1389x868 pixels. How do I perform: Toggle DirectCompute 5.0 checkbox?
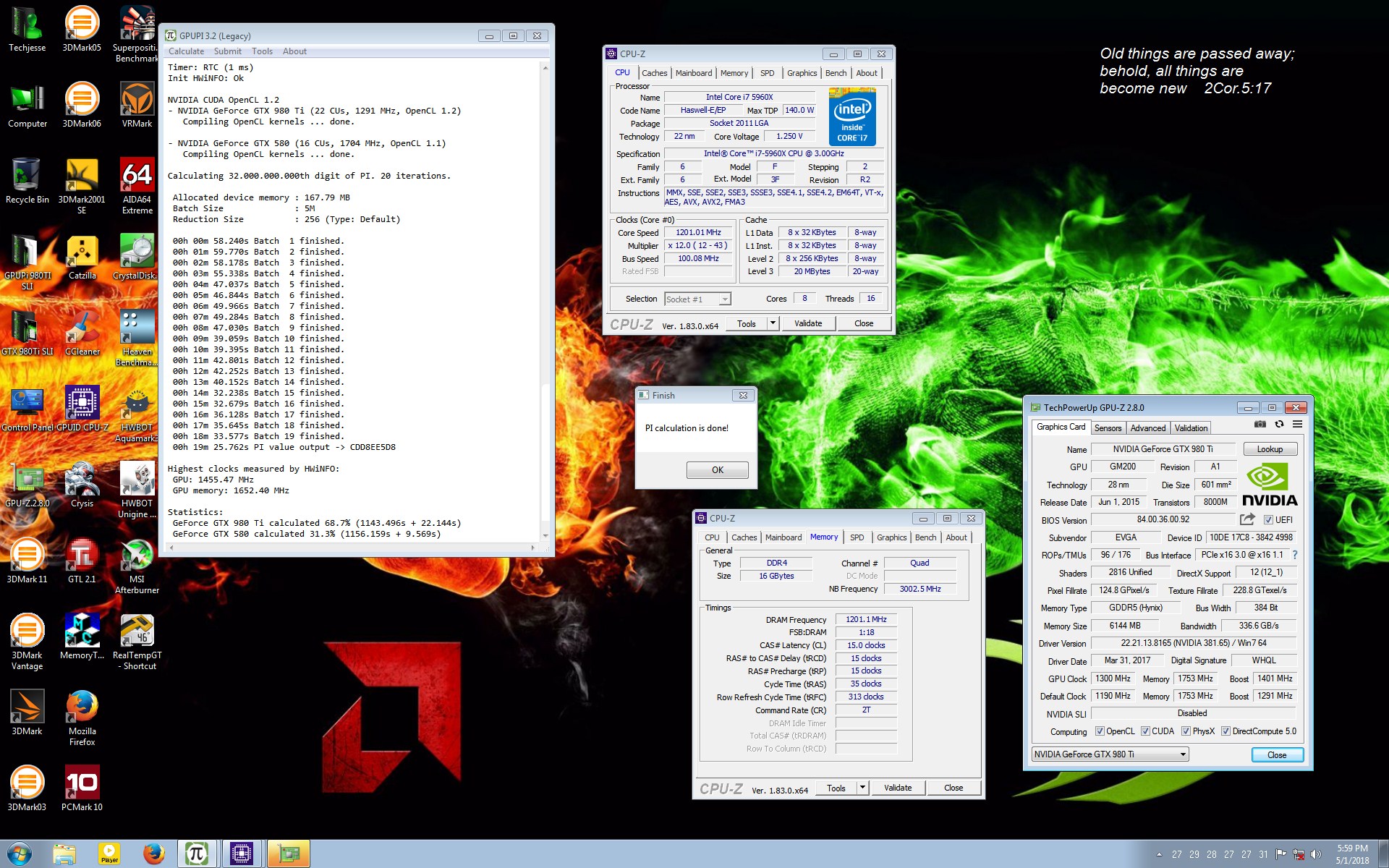click(1226, 731)
